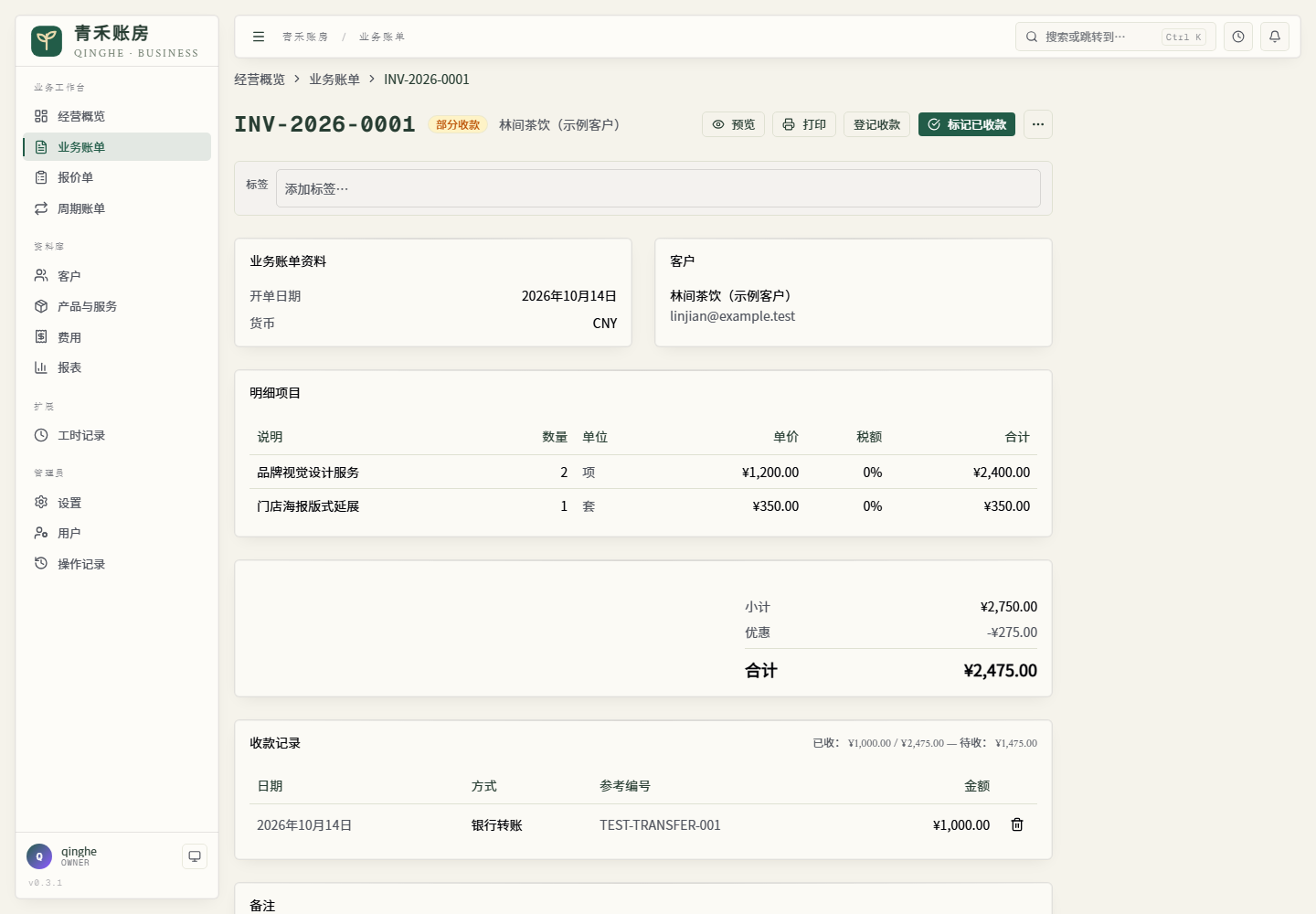Open 工时记录 in the sidebar
The width and height of the screenshot is (1316, 914).
(x=117, y=435)
